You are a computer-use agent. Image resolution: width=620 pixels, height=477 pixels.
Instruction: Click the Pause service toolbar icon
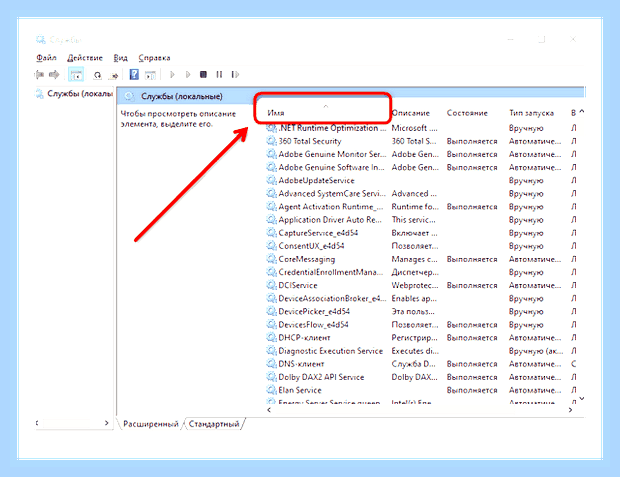pyautogui.click(x=219, y=74)
